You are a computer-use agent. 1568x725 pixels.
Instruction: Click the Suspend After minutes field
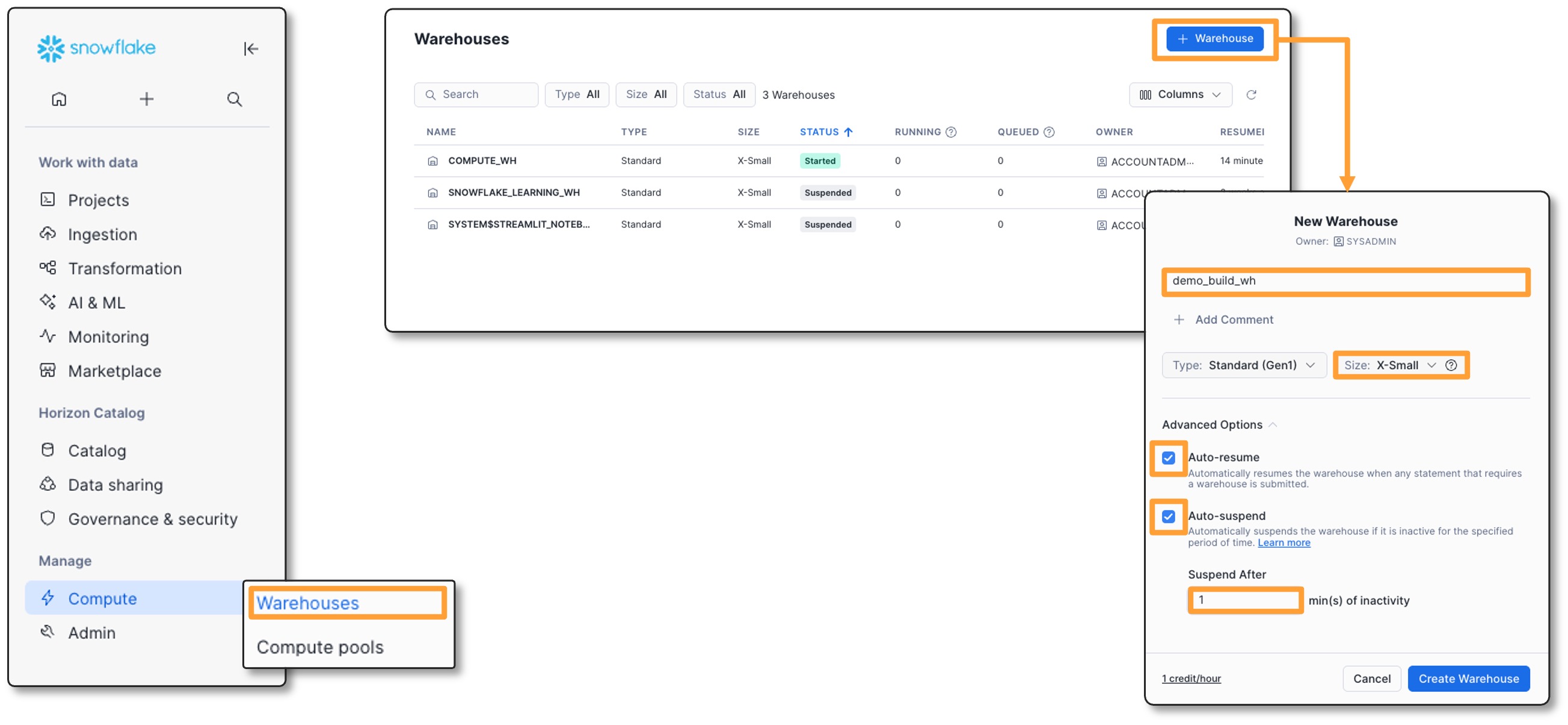1245,600
